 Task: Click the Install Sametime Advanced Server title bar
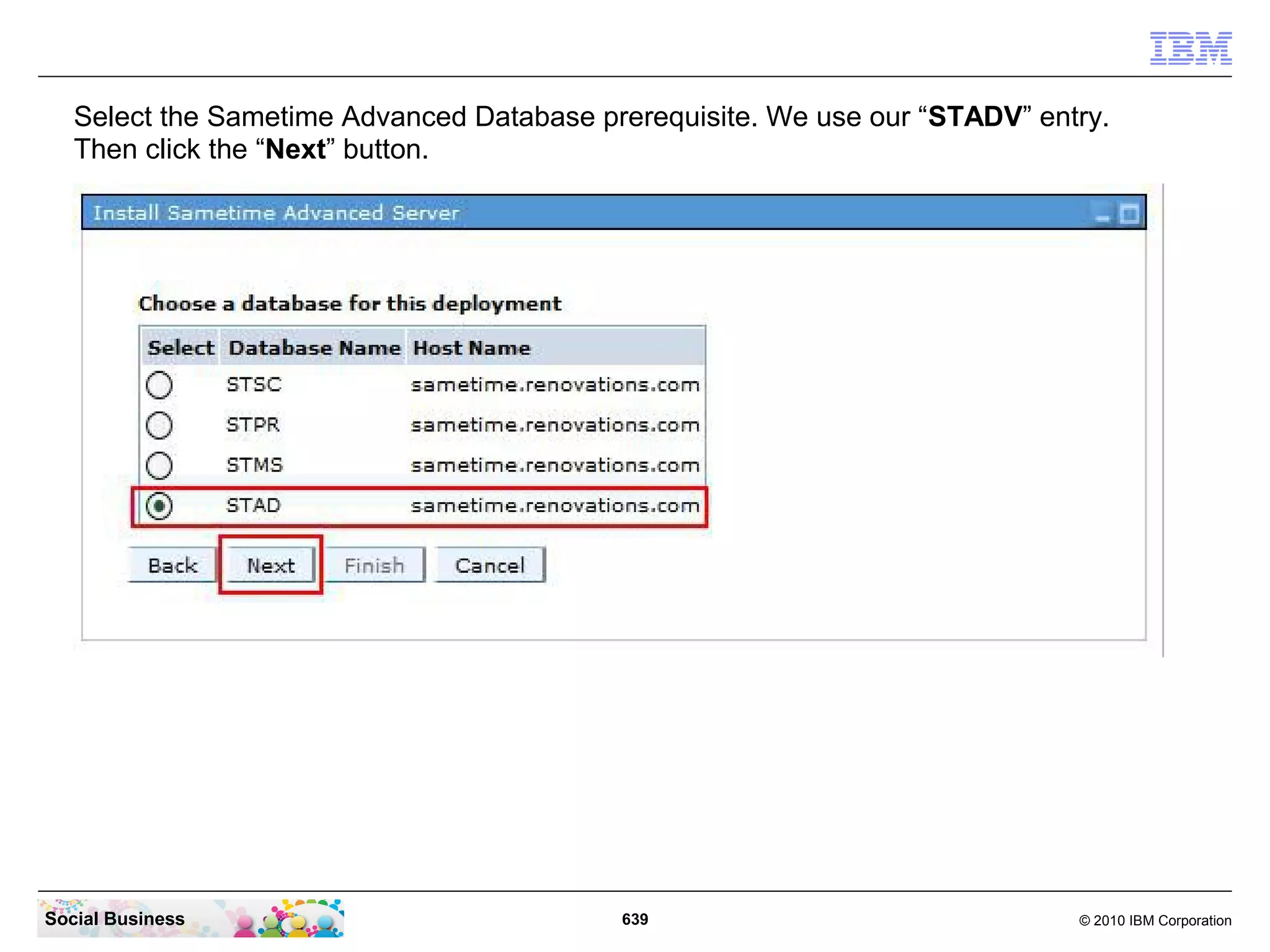[614, 213]
